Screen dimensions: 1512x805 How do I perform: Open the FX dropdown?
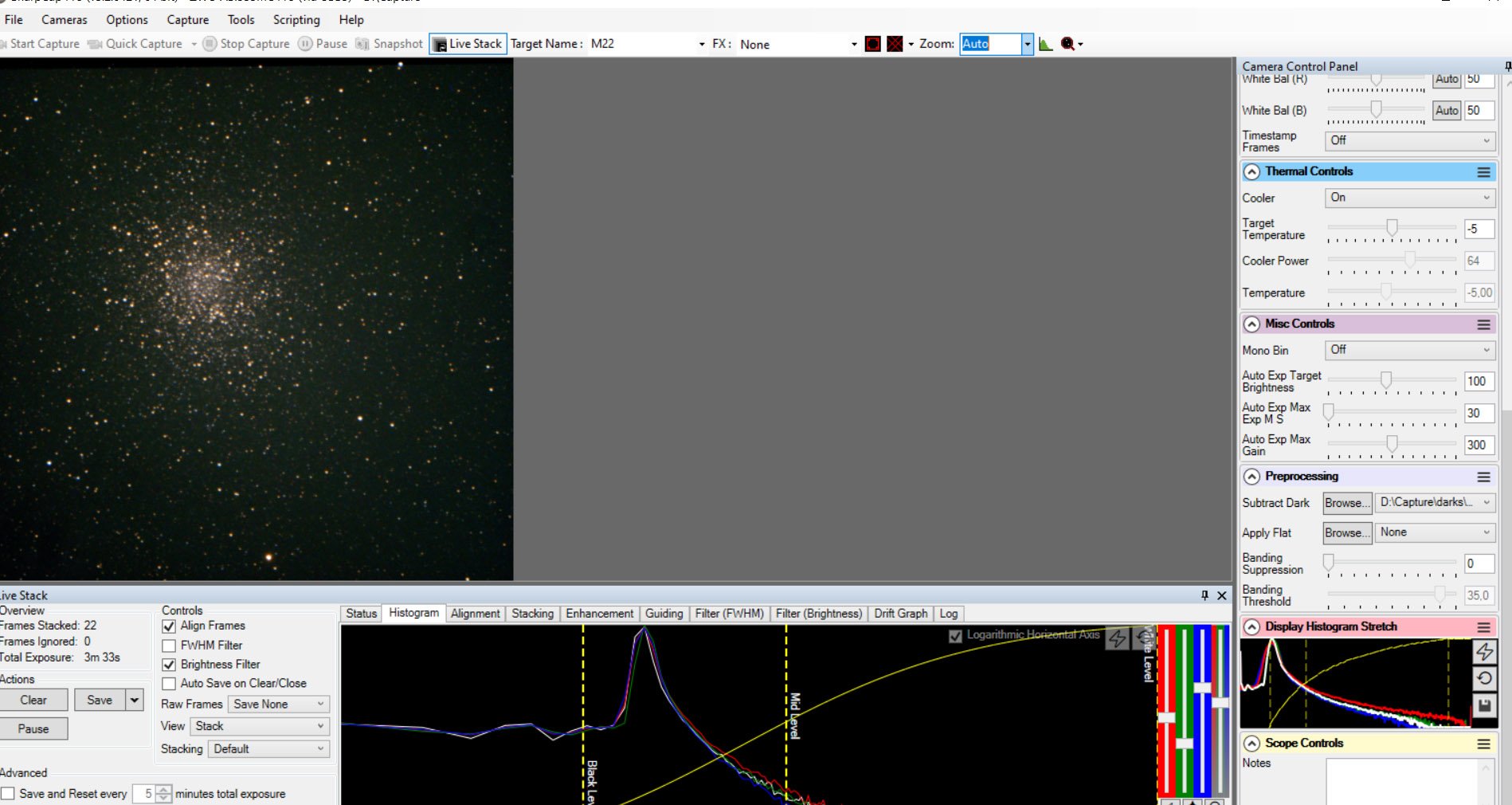coord(854,45)
